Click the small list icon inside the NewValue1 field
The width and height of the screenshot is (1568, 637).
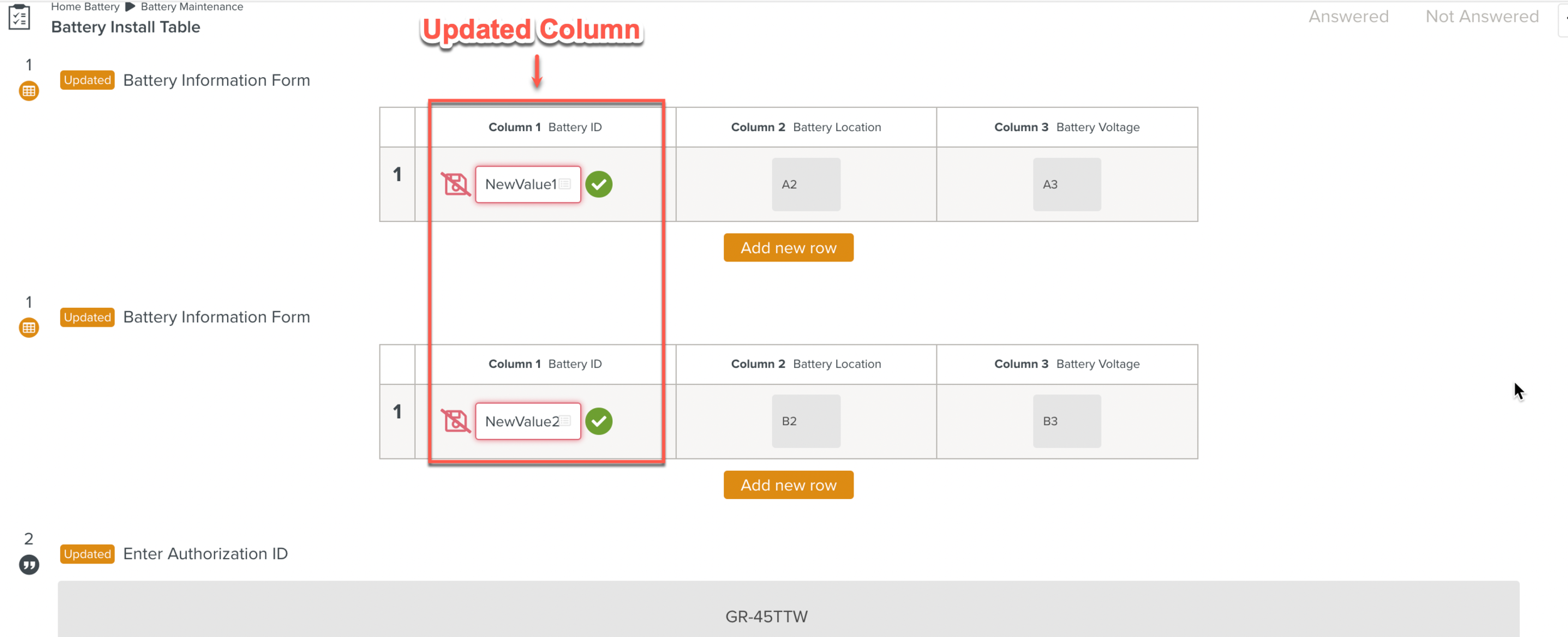point(565,184)
